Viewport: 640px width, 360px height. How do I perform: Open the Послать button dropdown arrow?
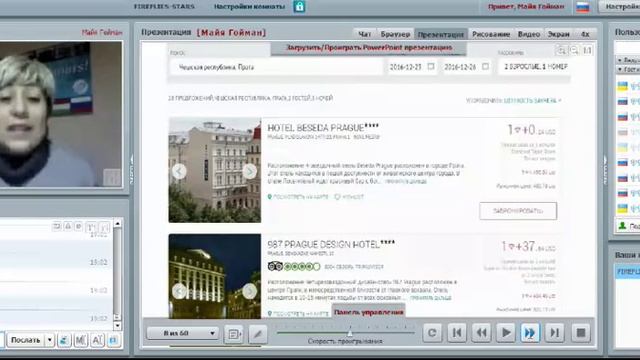(49, 340)
